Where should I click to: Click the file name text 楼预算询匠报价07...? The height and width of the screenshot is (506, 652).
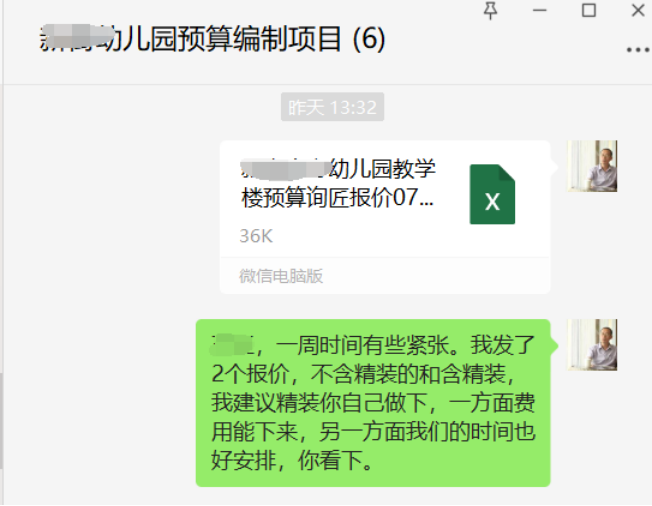click(x=337, y=198)
